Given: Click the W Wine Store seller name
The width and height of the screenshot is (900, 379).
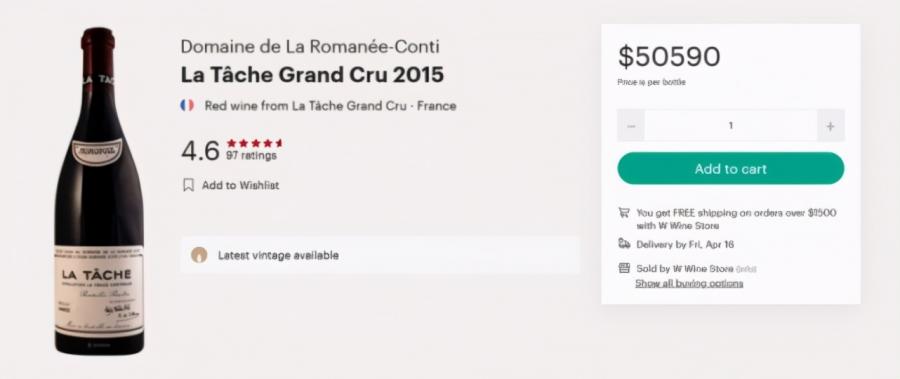Looking at the screenshot, I should 703,268.
